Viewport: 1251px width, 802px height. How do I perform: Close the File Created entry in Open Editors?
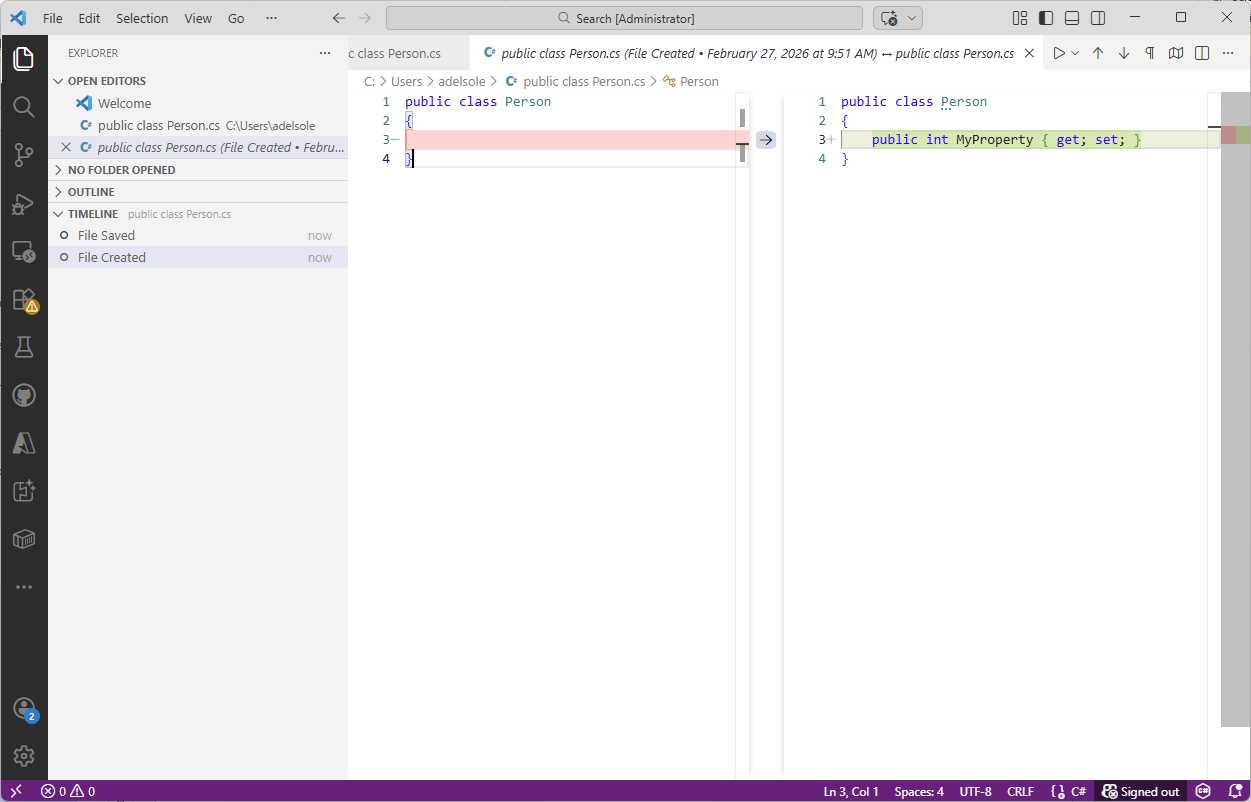pyautogui.click(x=66, y=147)
